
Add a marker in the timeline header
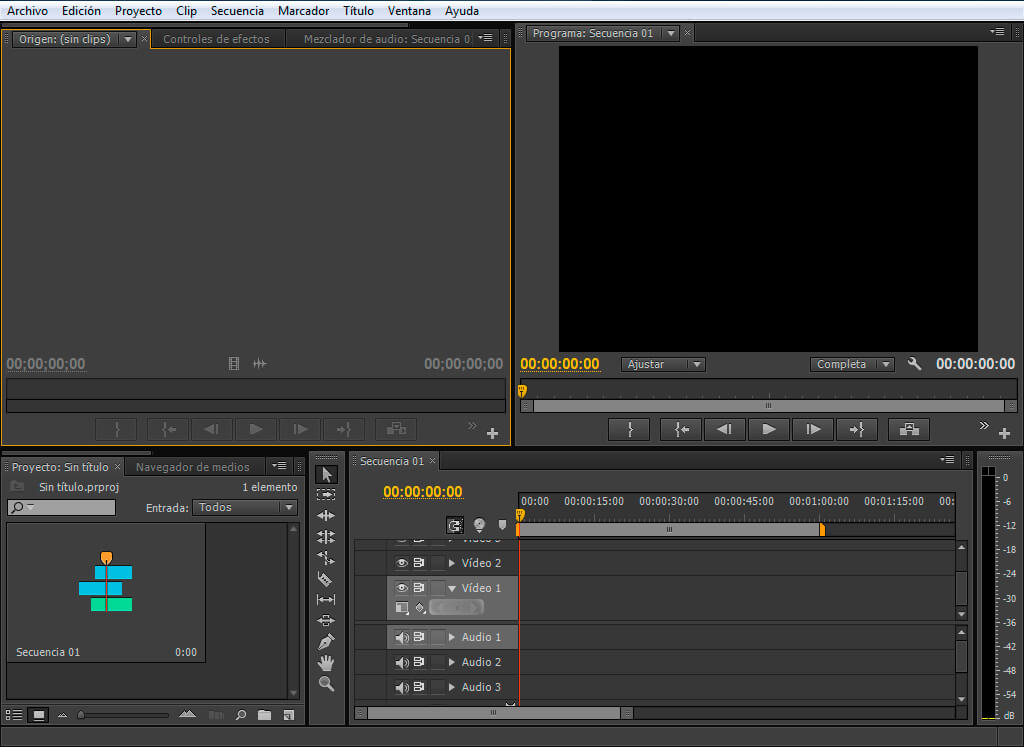click(502, 525)
